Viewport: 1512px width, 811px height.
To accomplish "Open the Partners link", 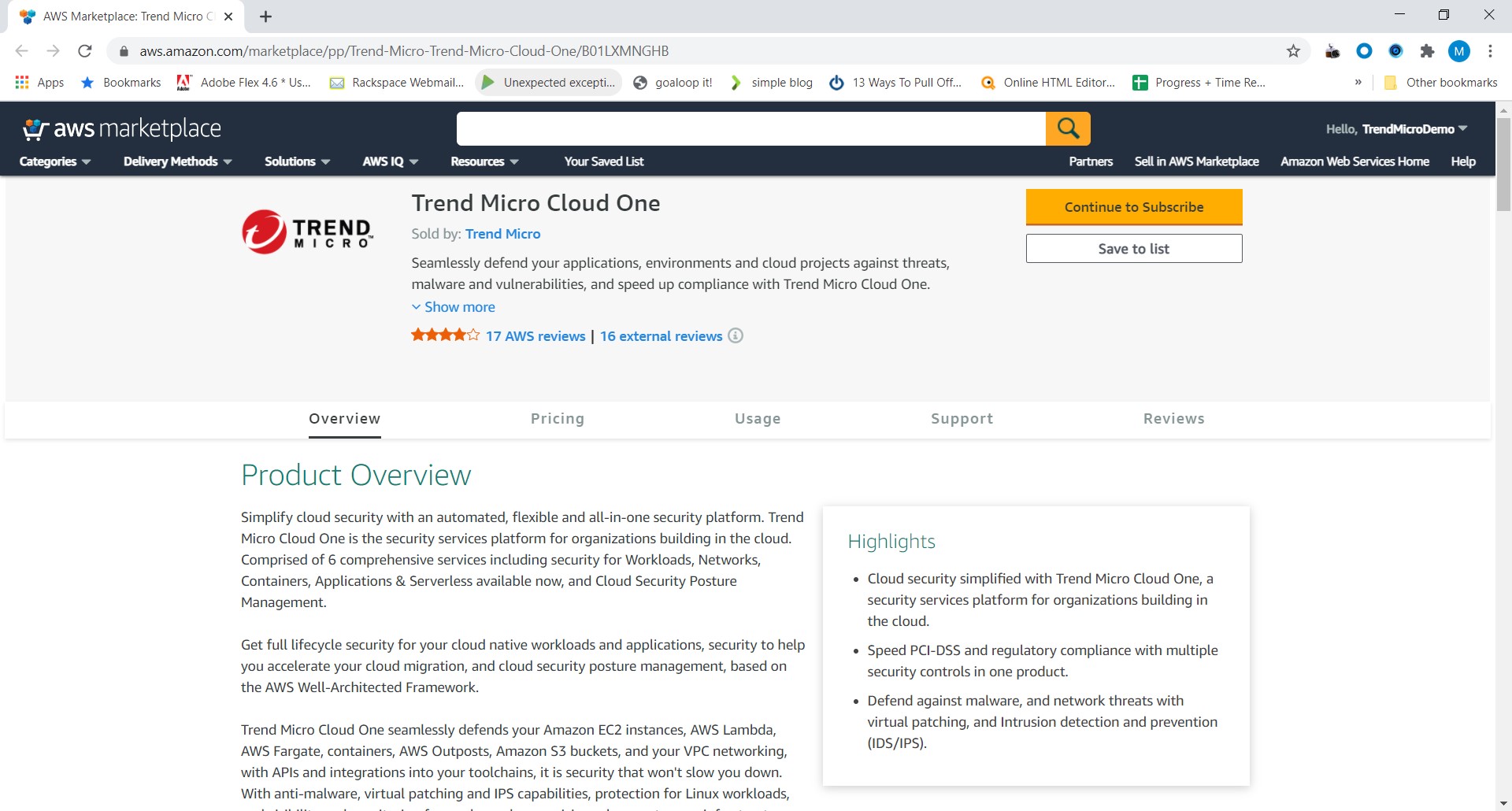I will [1091, 161].
